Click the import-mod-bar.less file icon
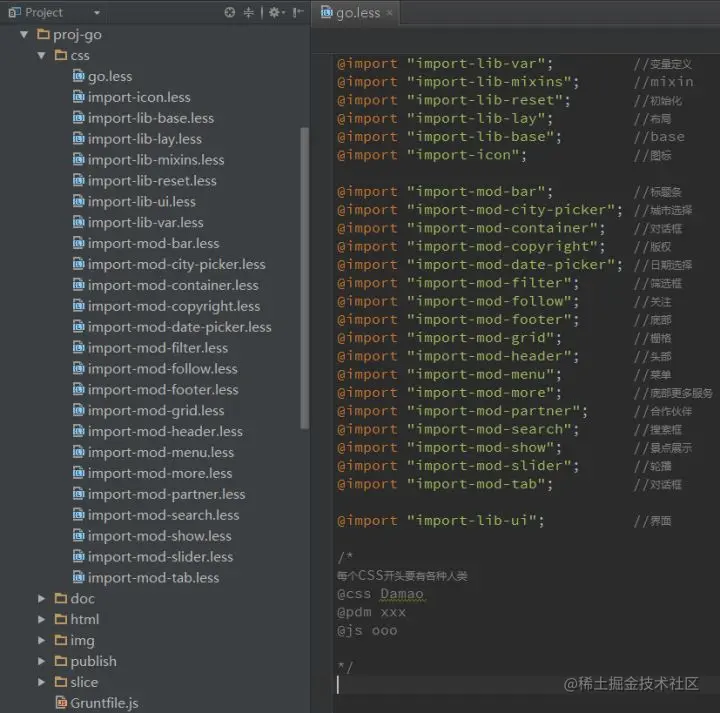This screenshot has width=720, height=713. coord(79,243)
